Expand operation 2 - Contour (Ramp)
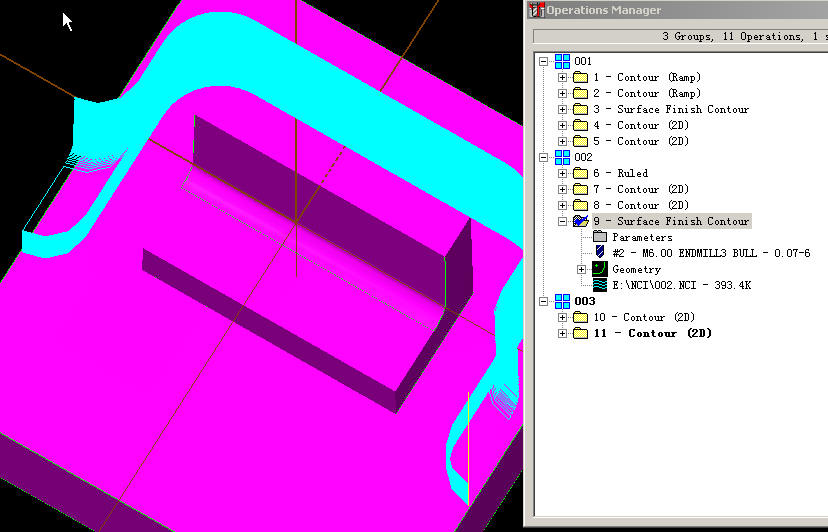The height and width of the screenshot is (532, 828). (x=562, y=94)
